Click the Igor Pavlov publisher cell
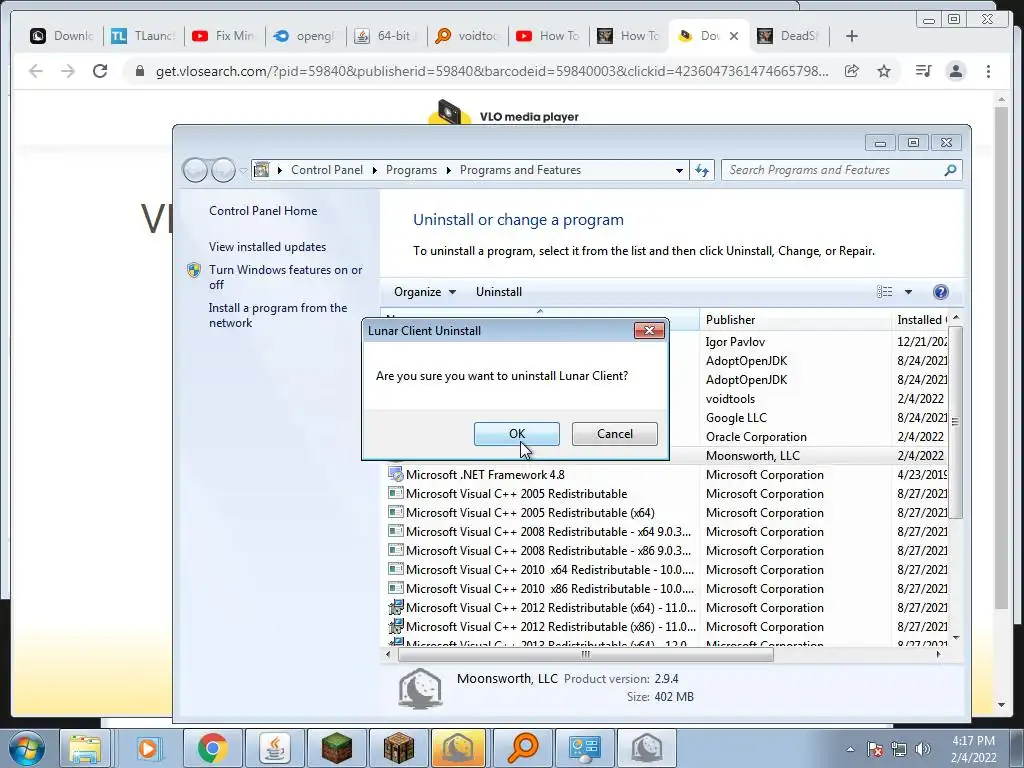1024x768 pixels. pyautogui.click(x=735, y=342)
